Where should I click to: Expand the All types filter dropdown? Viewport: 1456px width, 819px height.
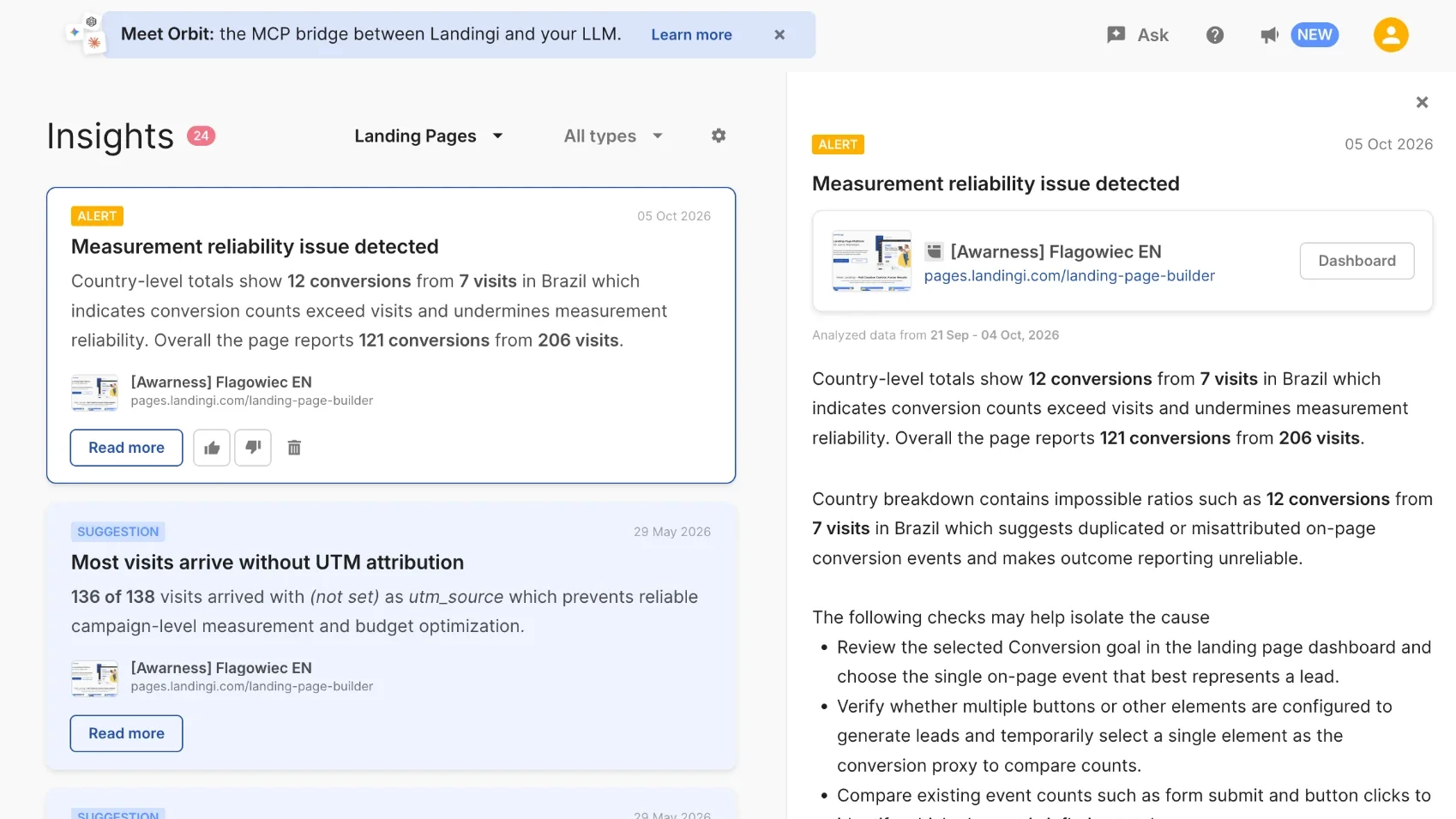point(613,136)
